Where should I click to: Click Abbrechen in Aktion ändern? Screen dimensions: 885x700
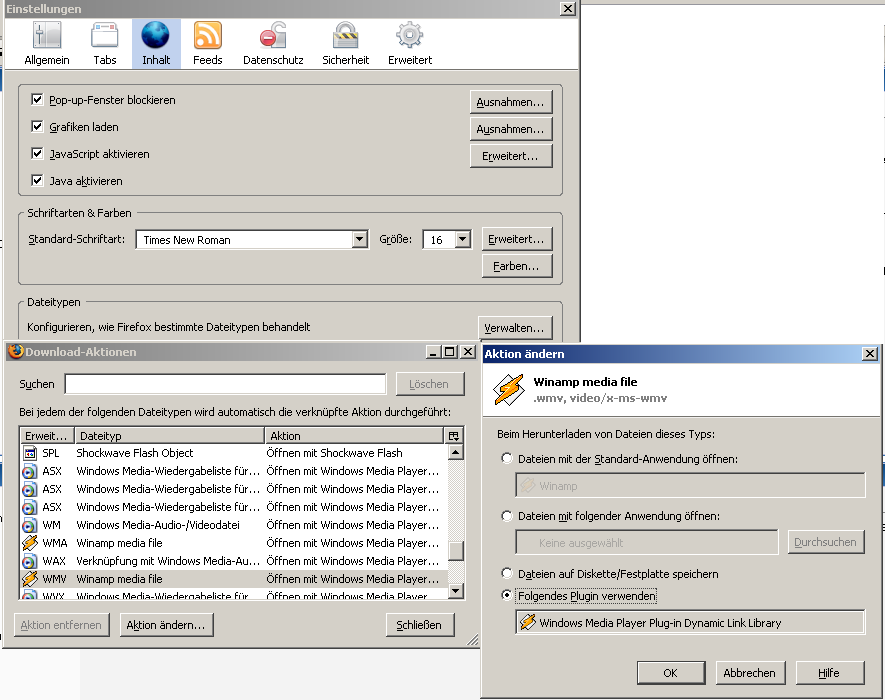click(x=750, y=673)
